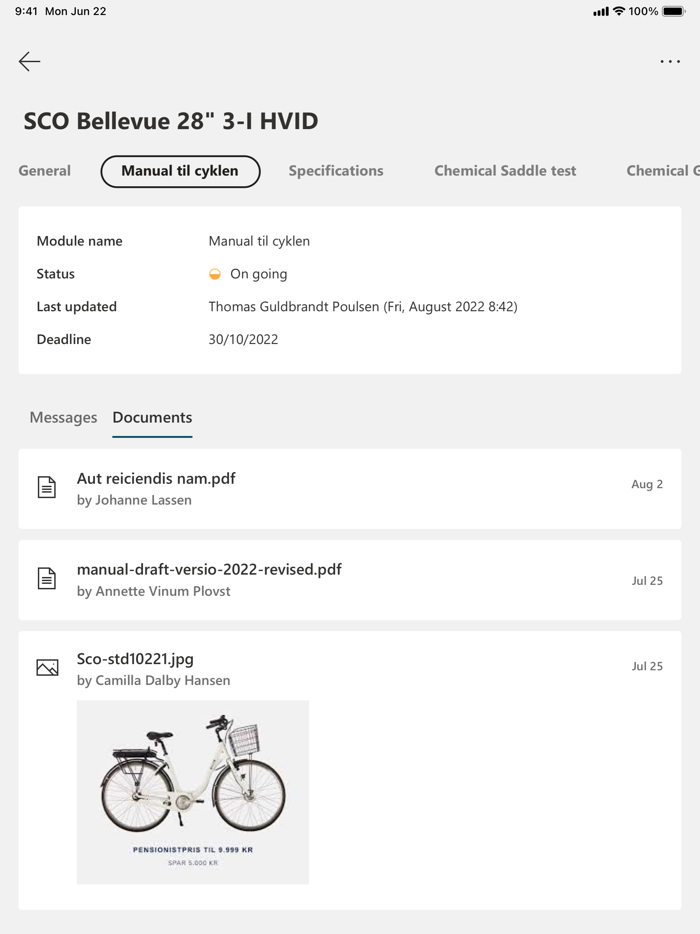
Task: Tap the orange On going status icon
Action: (215, 274)
